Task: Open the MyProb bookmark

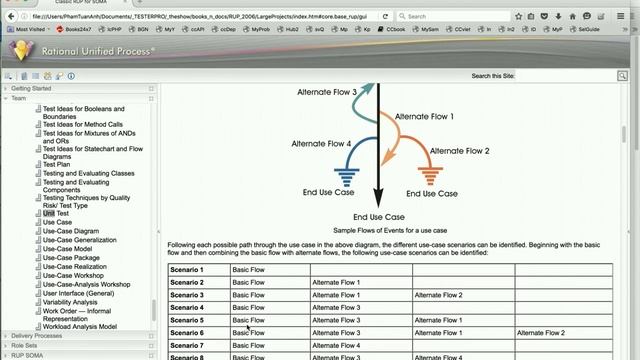Action: tap(256, 29)
